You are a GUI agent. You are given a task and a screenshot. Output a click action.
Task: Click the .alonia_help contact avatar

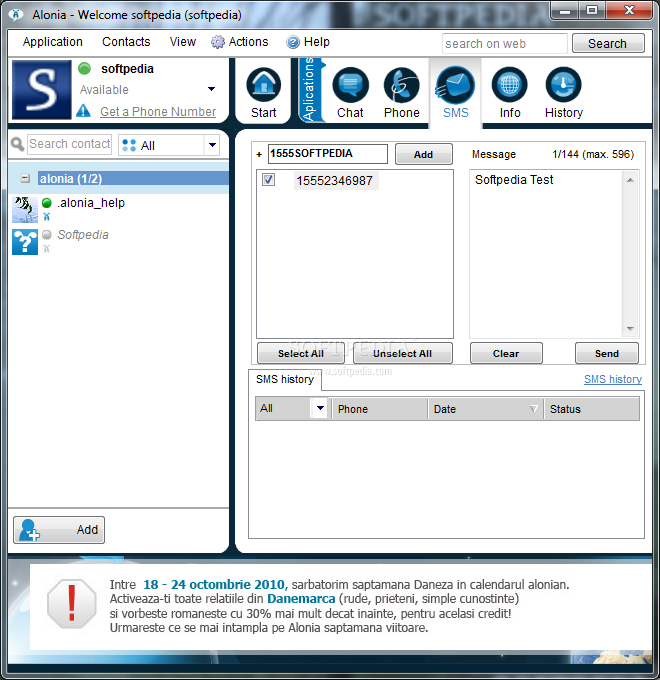click(x=25, y=209)
